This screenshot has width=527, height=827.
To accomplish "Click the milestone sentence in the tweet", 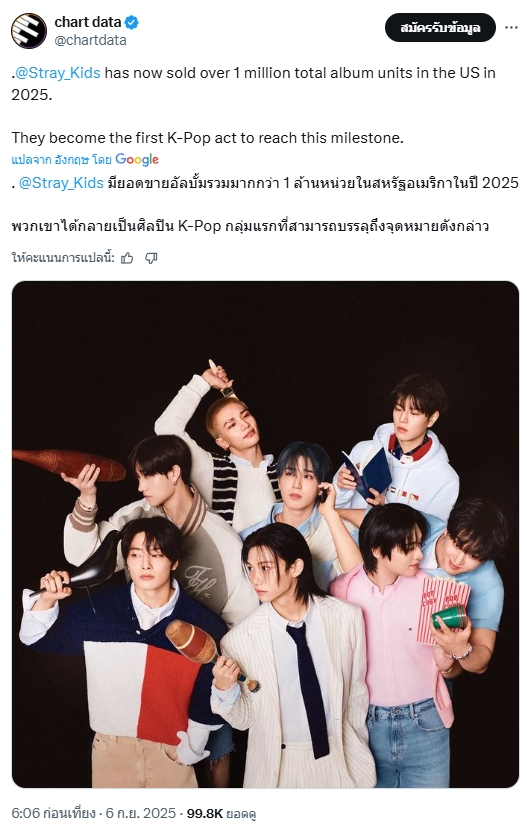I will (x=207, y=138).
